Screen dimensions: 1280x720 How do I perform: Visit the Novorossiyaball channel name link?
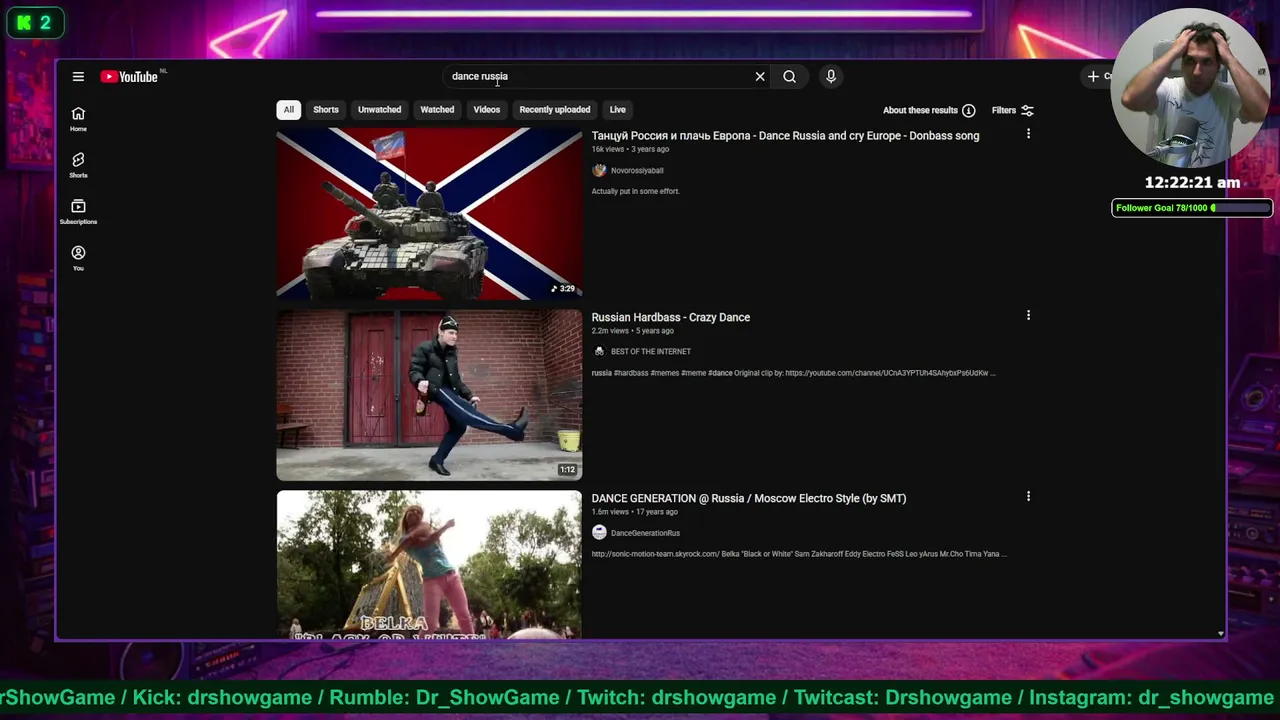[x=637, y=171]
